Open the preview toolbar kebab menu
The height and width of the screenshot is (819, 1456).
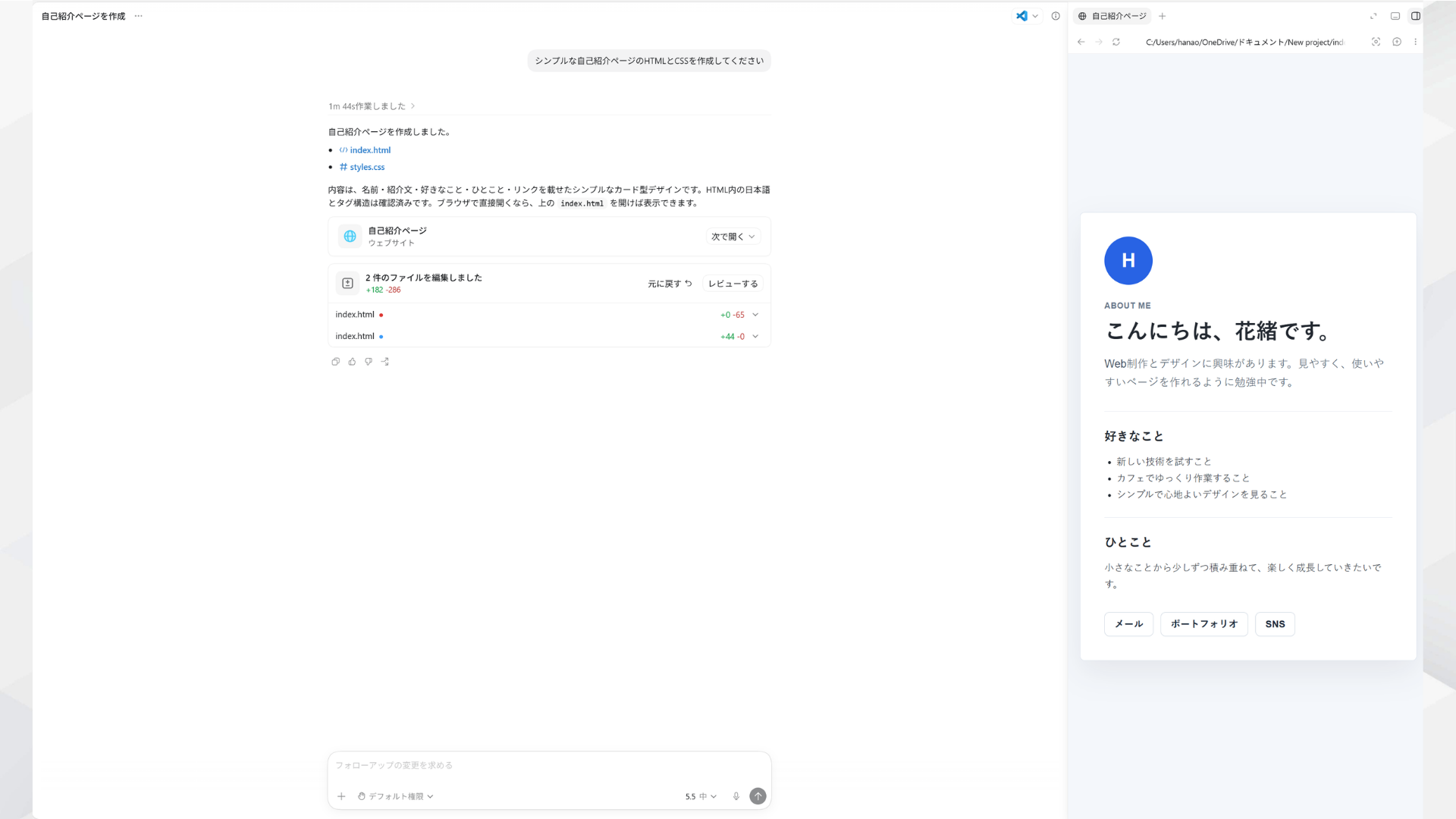coord(1416,42)
